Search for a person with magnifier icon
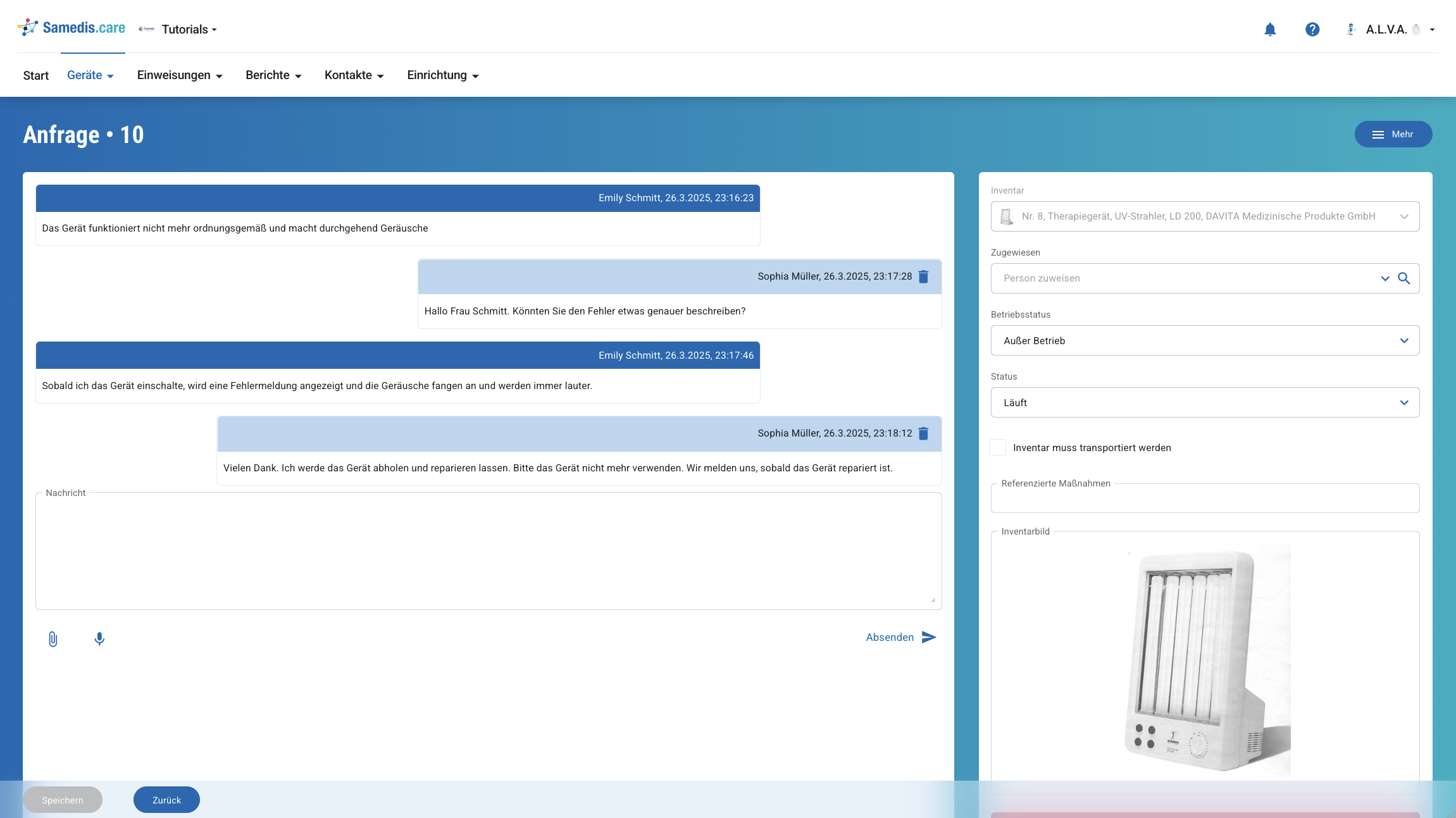Viewport: 1456px width, 818px height. tap(1404, 278)
